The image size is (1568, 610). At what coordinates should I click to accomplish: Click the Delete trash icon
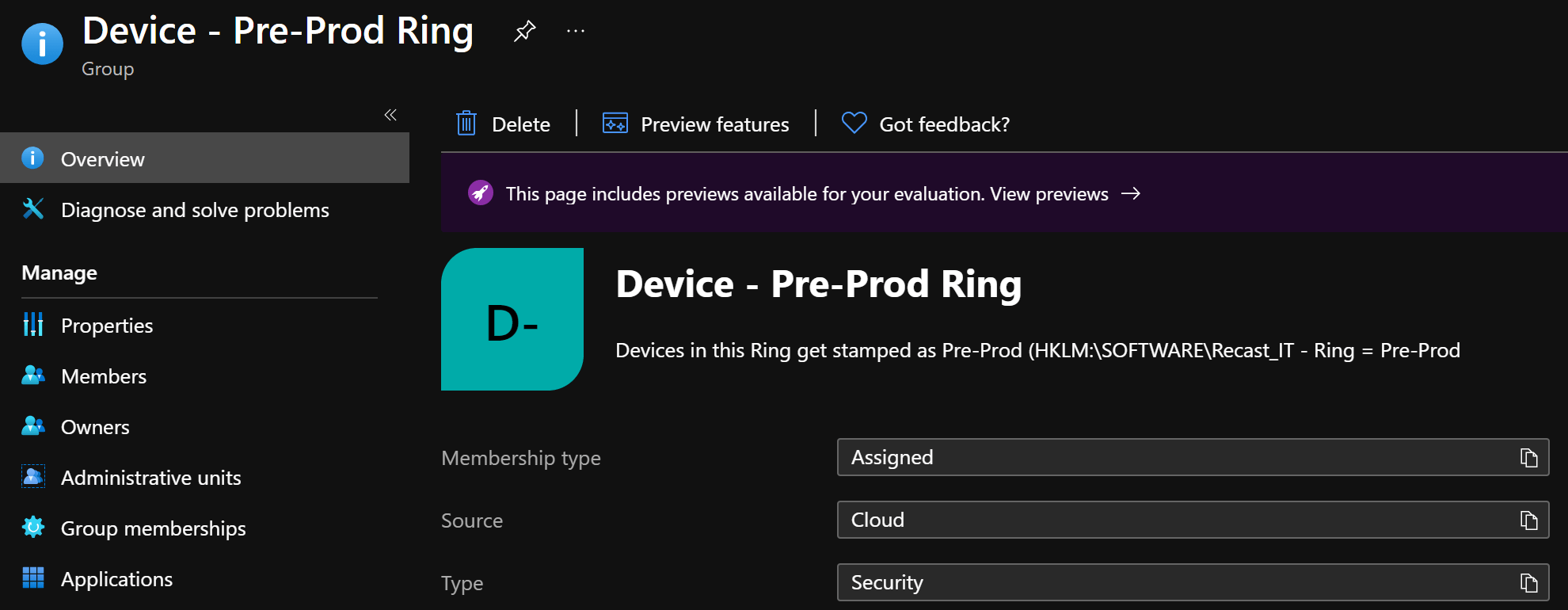pos(466,124)
